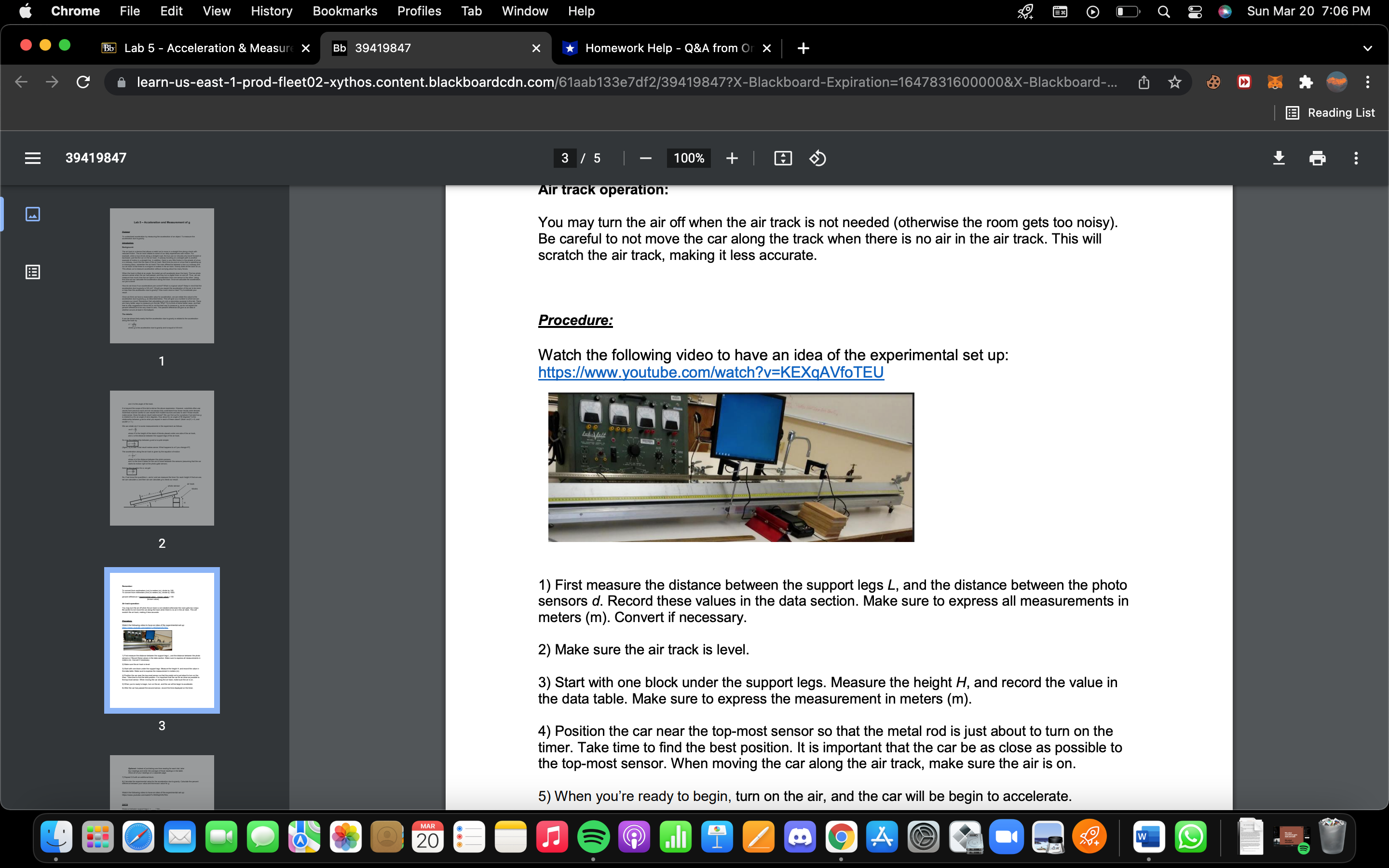Open the History menu

coord(271,11)
